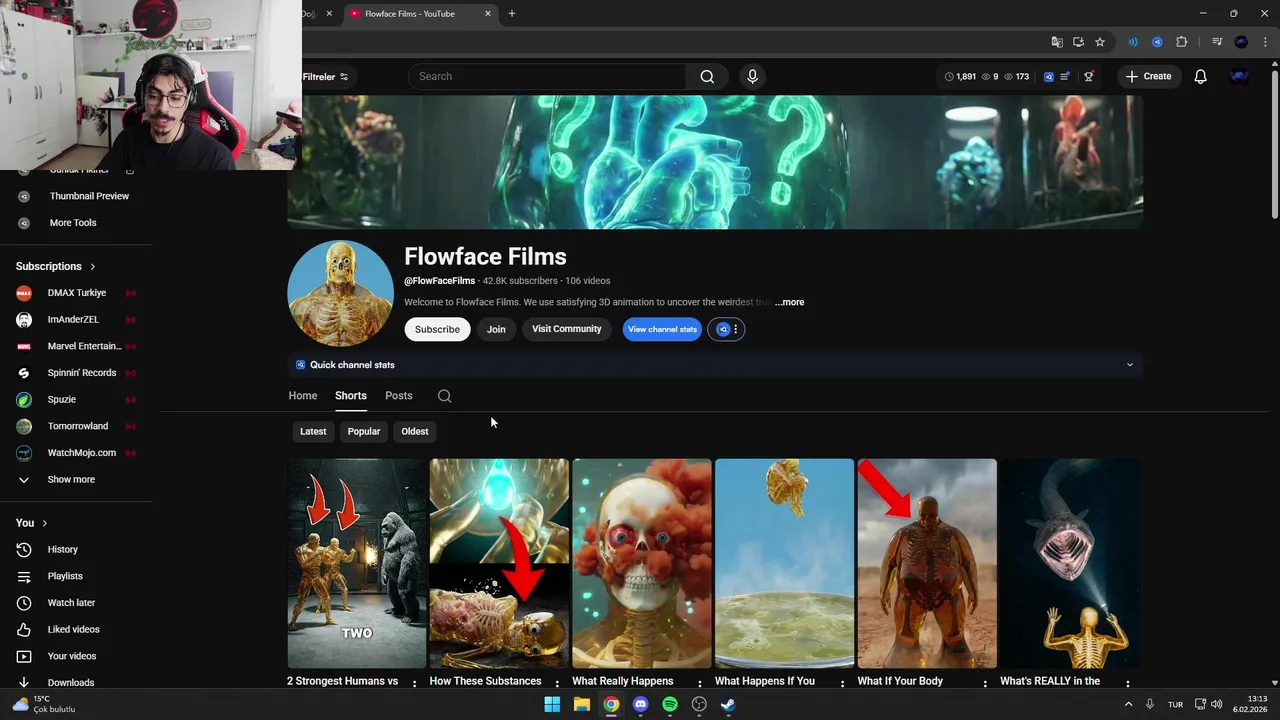Viewport: 1280px width, 720px height.
Task: Expand the You section chevron
Action: [45, 523]
